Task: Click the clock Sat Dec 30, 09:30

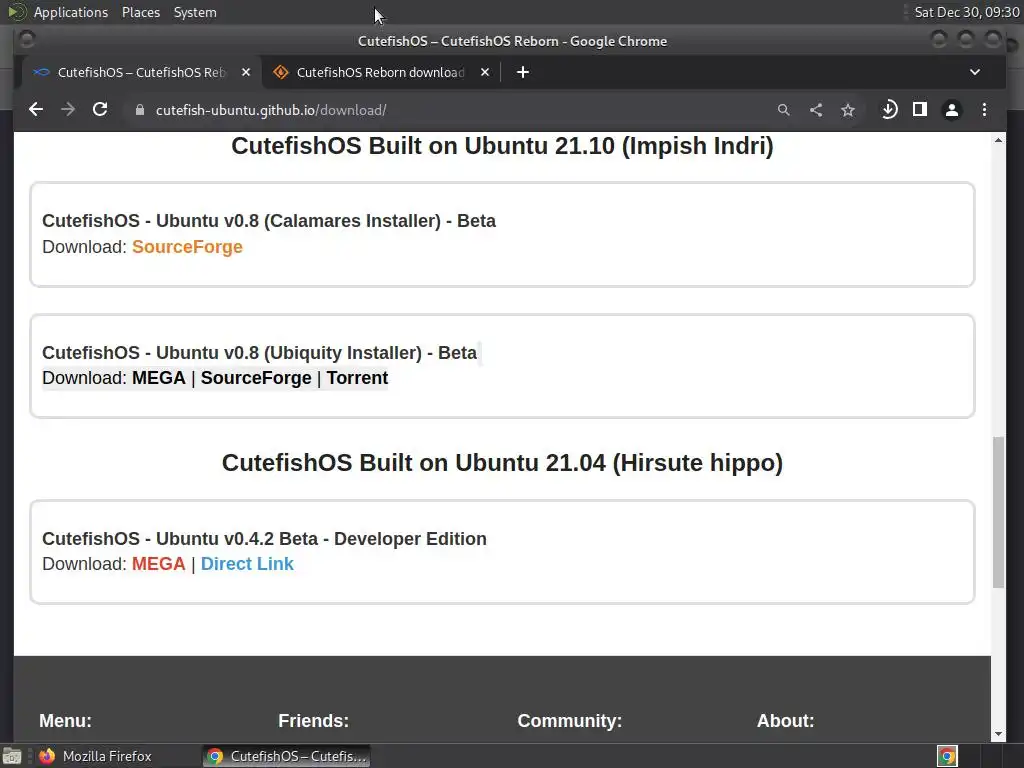Action: pyautogui.click(x=967, y=12)
